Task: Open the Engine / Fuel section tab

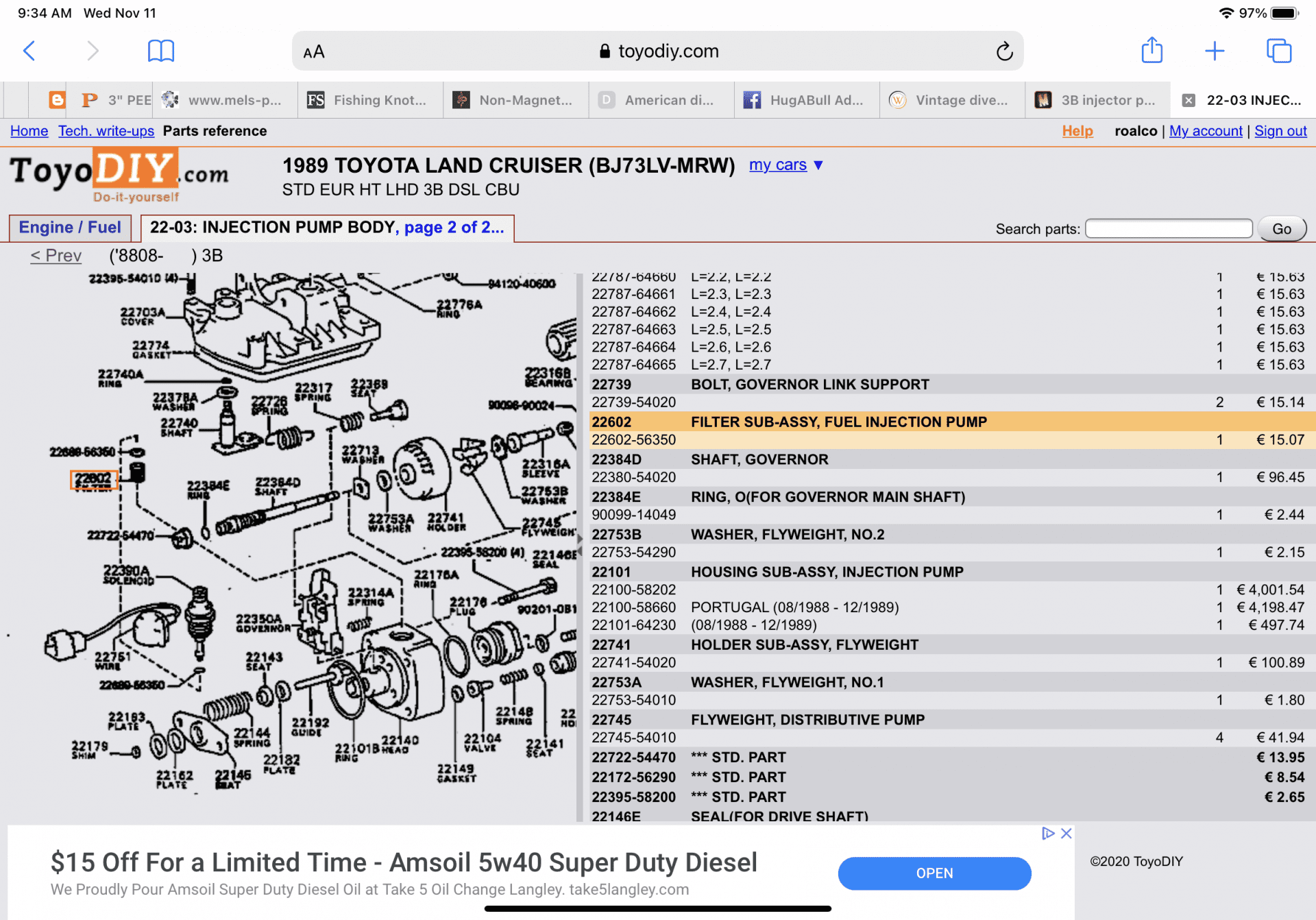Action: click(x=70, y=228)
